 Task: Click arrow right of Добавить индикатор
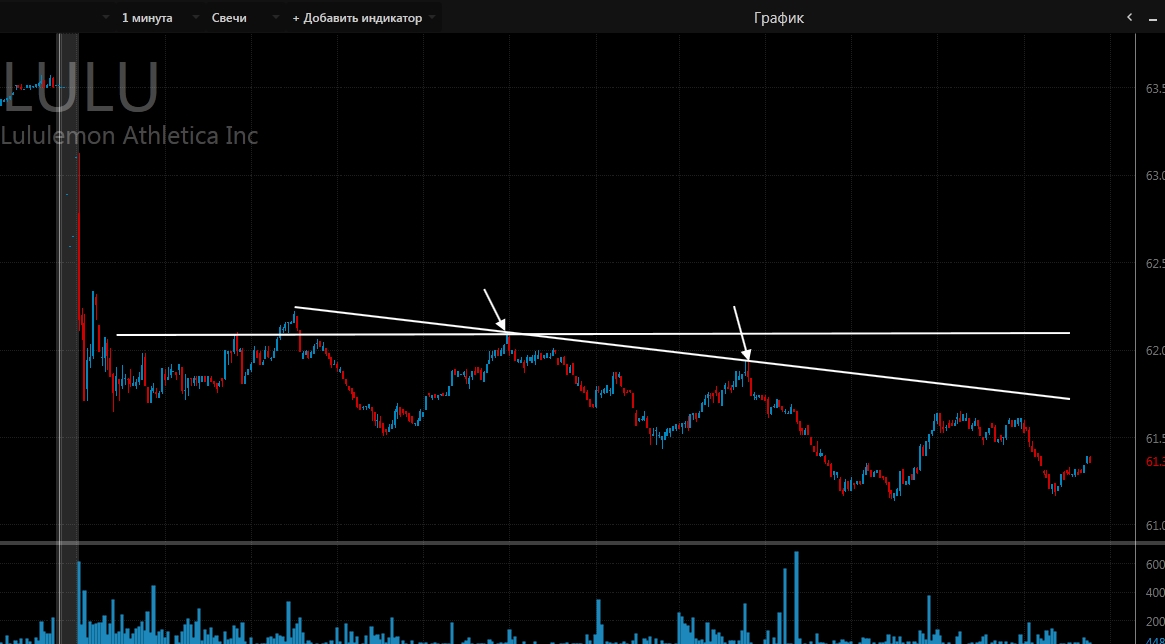pos(432,18)
